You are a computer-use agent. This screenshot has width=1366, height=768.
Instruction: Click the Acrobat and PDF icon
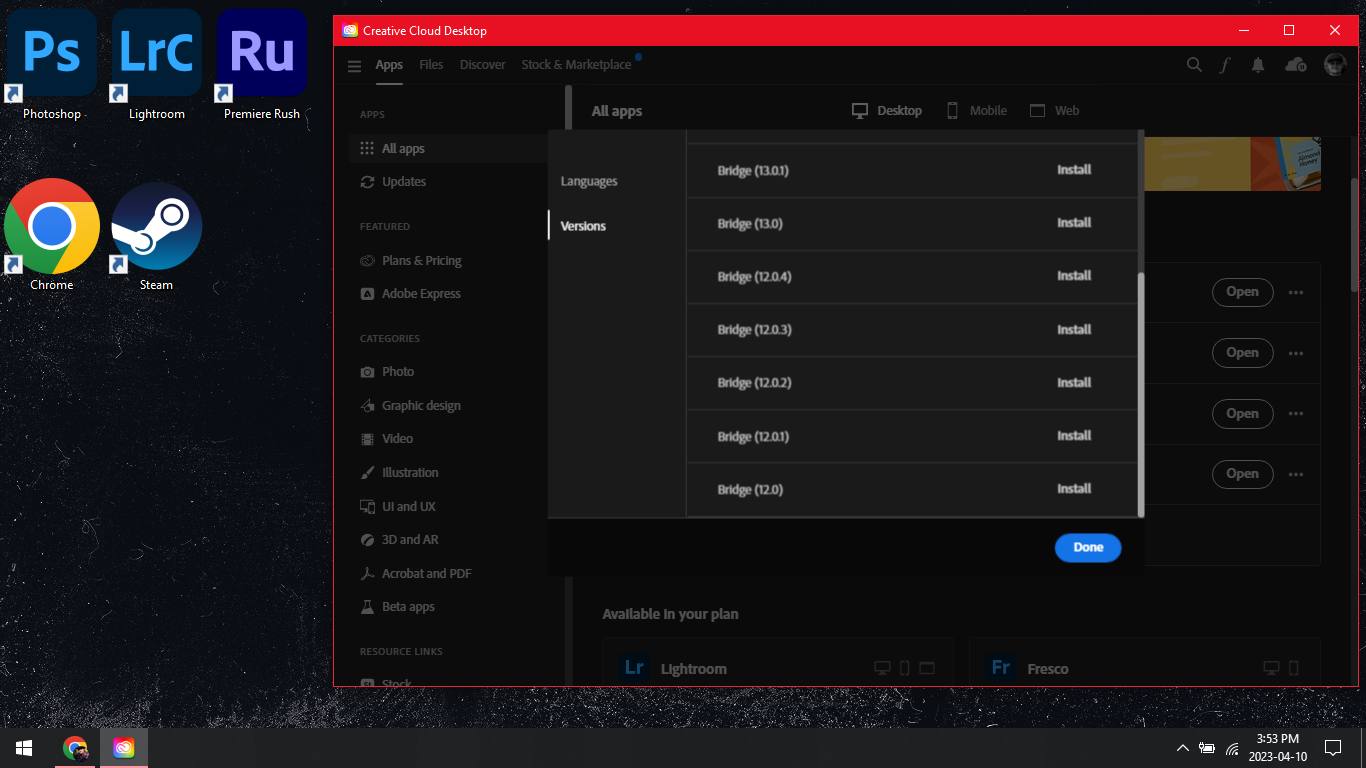tap(367, 574)
